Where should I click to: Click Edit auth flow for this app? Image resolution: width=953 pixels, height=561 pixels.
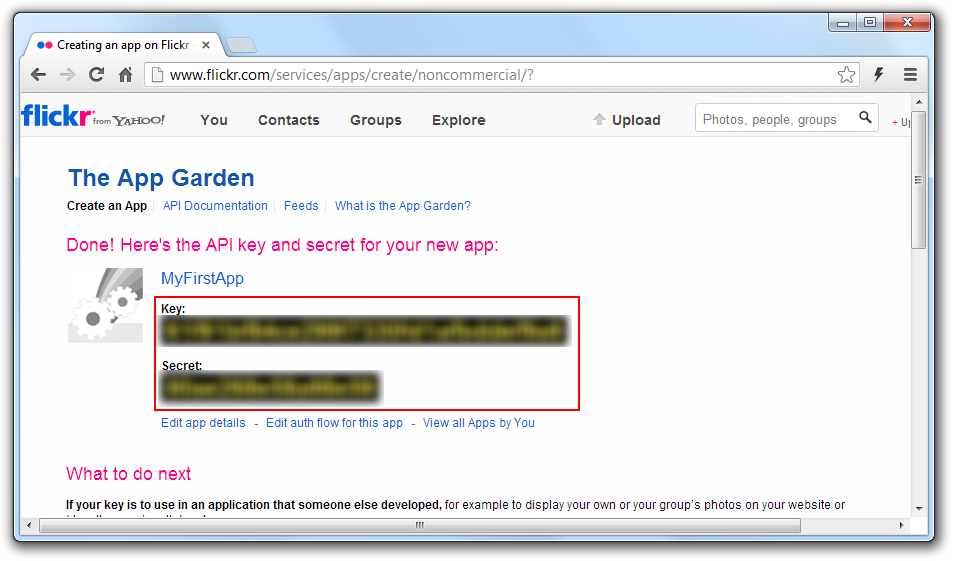coord(334,423)
